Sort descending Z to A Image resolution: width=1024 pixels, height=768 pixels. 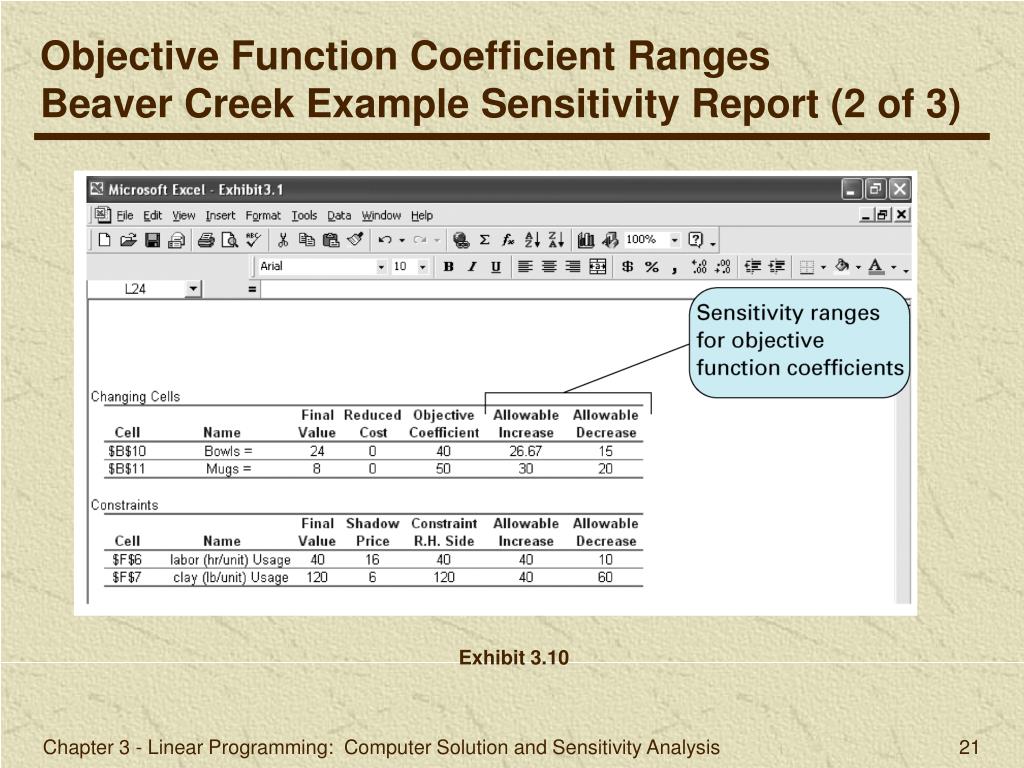[x=556, y=240]
